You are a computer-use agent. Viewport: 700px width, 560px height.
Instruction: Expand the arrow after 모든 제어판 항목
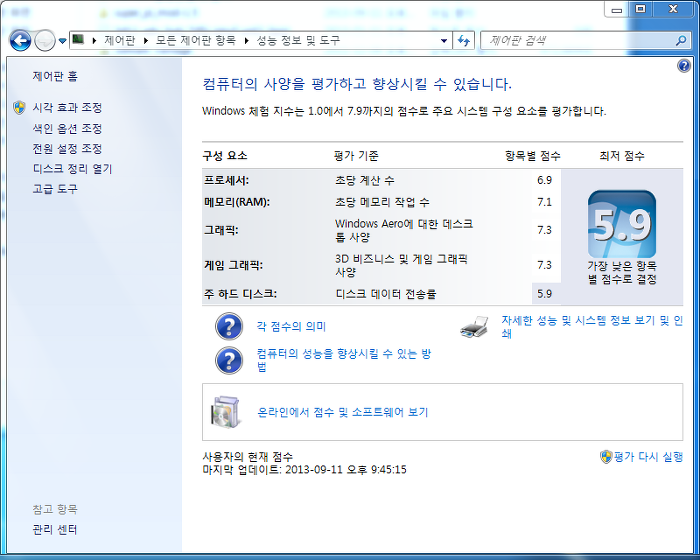click(246, 41)
